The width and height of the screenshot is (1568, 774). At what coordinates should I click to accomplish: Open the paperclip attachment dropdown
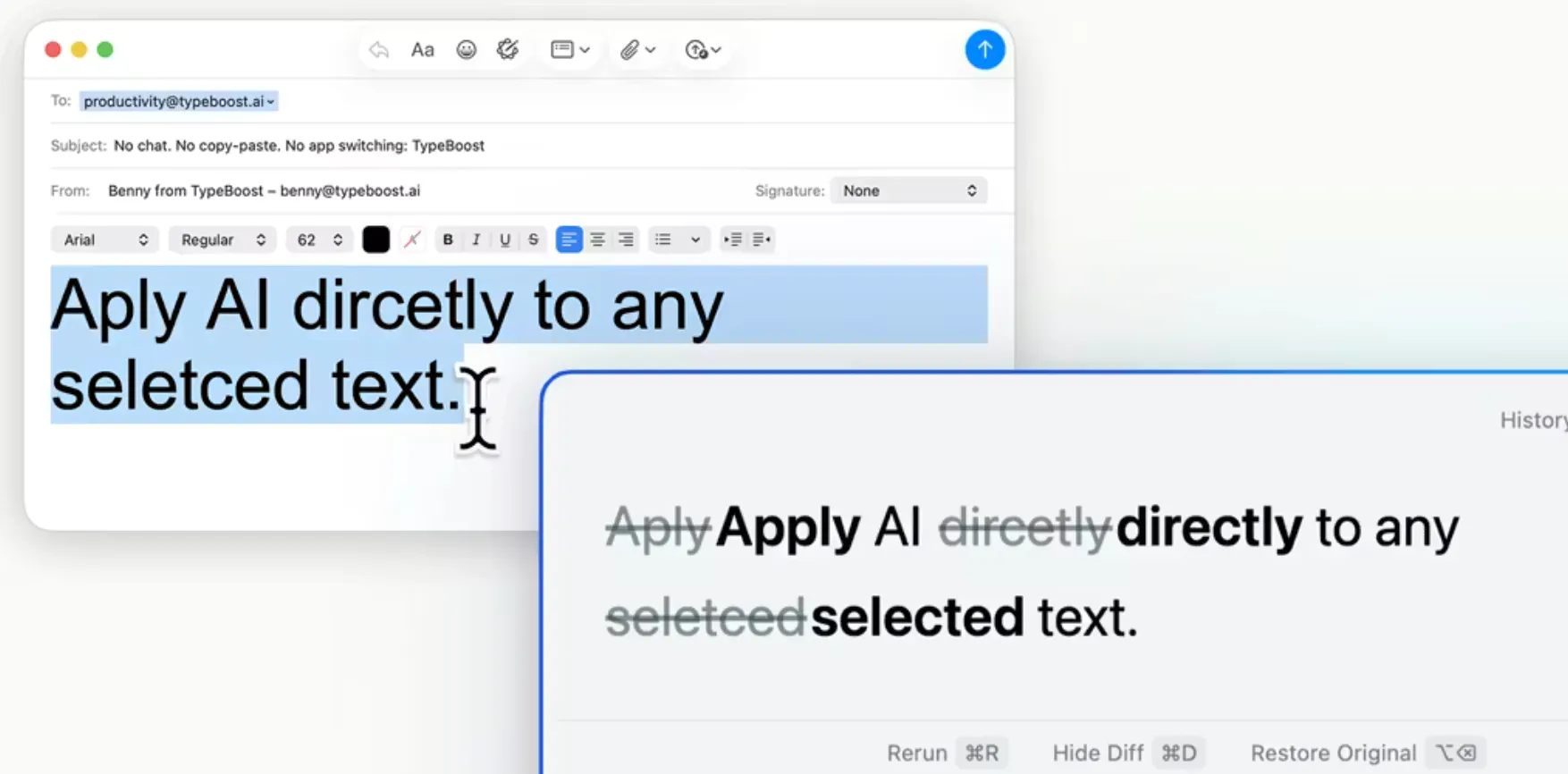[x=638, y=50]
